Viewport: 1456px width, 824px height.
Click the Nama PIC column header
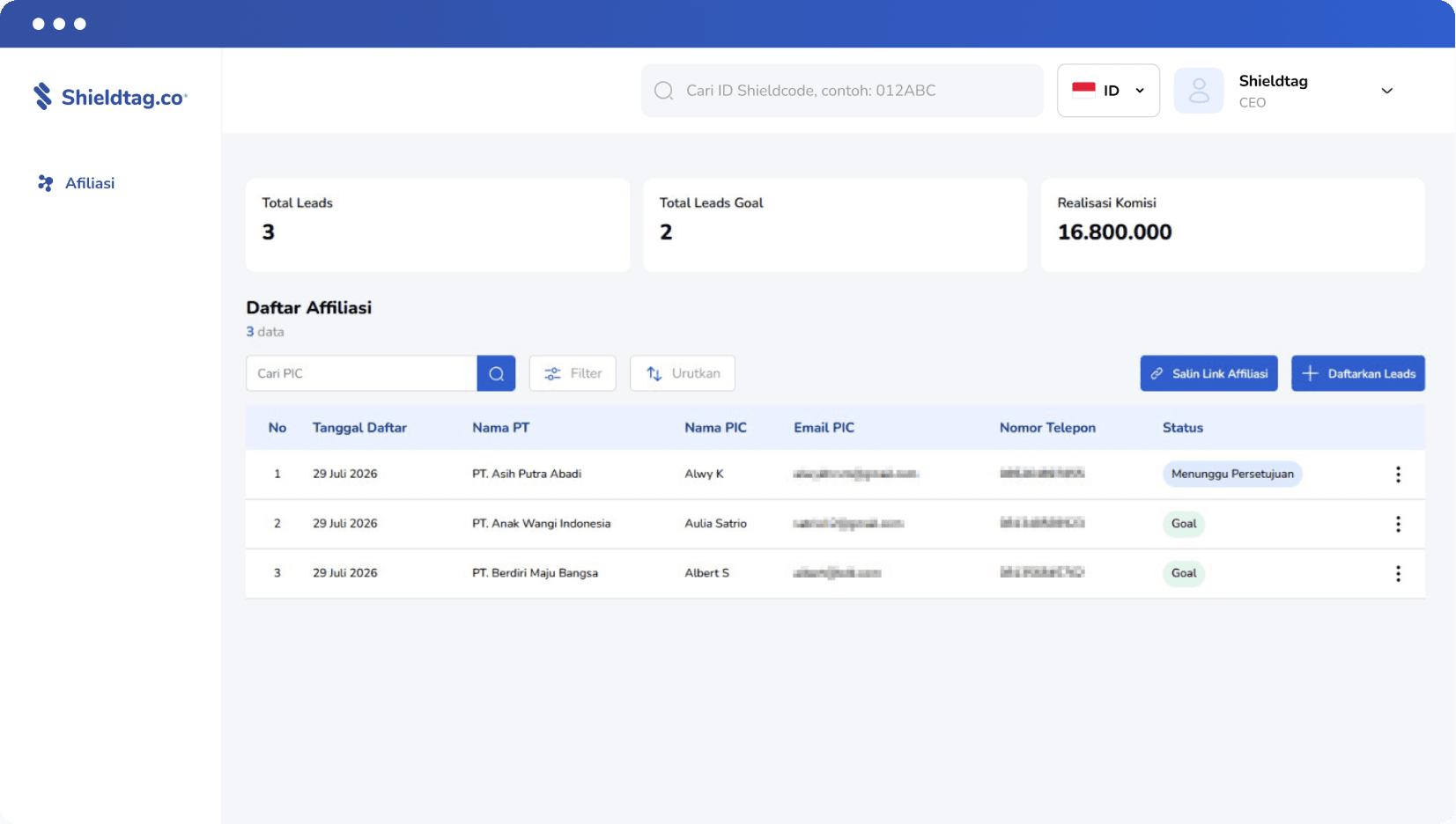click(x=715, y=428)
